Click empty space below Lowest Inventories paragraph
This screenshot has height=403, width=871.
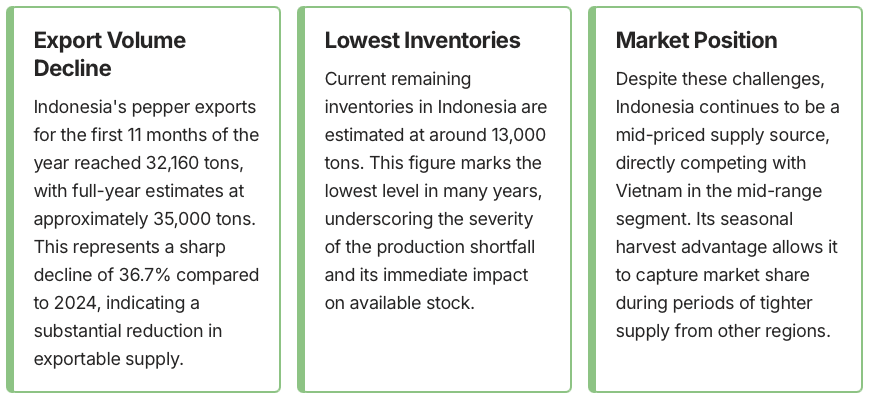(435, 350)
